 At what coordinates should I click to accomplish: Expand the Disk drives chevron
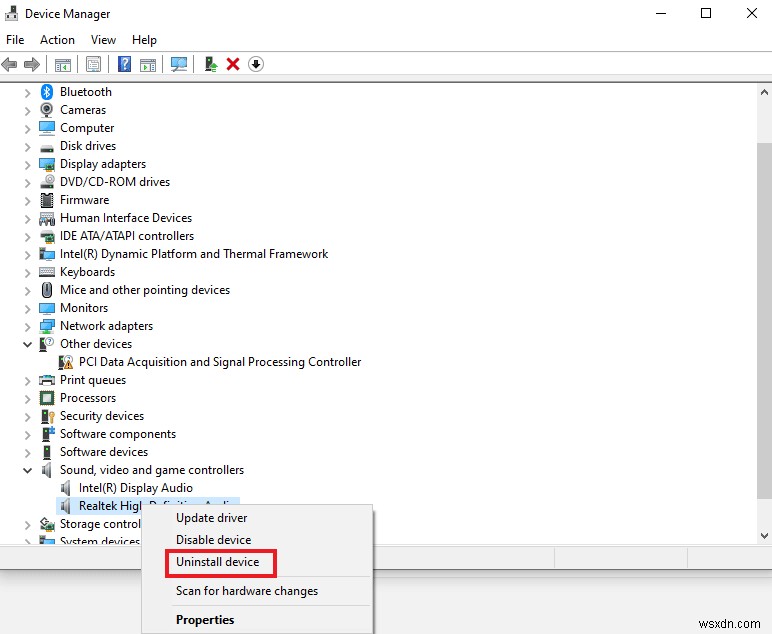coord(28,147)
